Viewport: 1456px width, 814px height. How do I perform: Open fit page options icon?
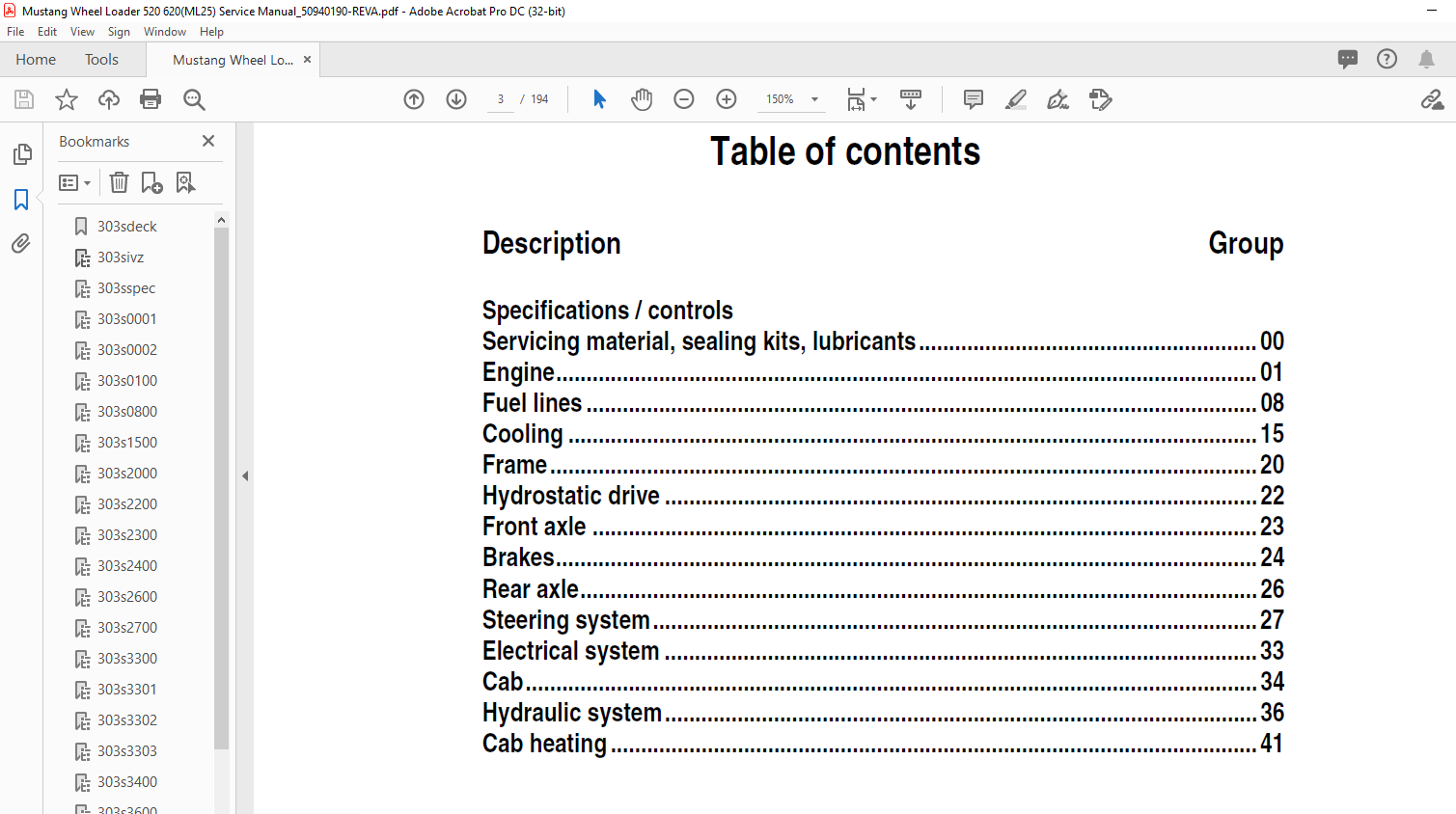(x=861, y=99)
